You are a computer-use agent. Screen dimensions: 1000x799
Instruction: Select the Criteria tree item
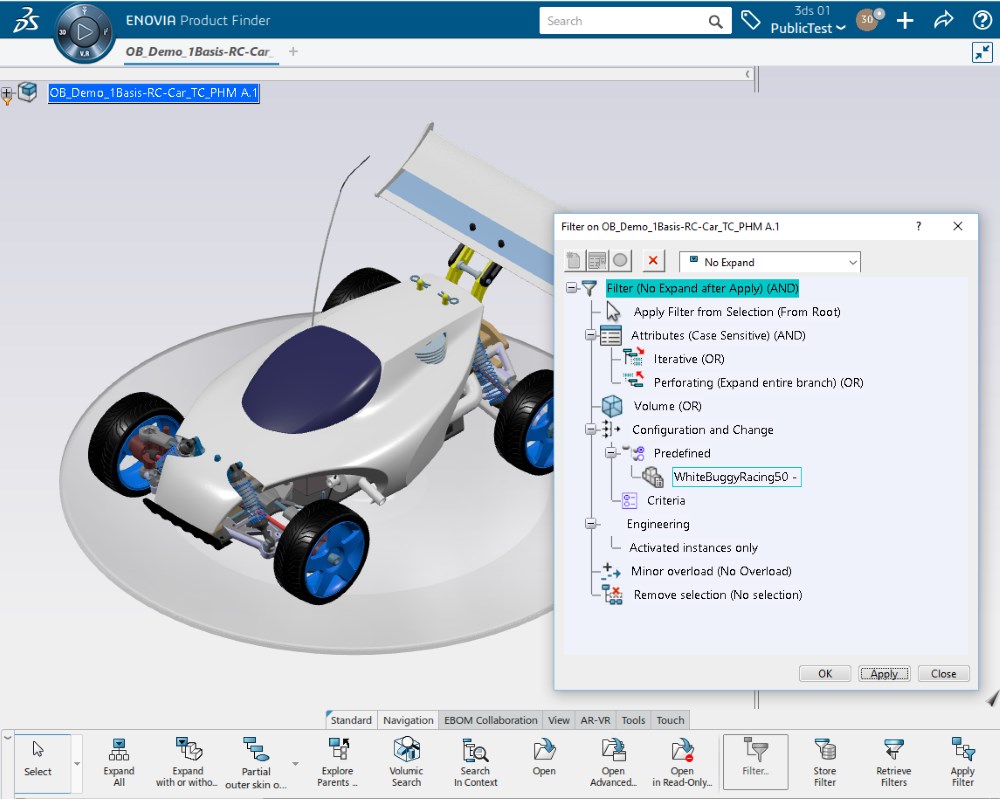[x=666, y=501]
